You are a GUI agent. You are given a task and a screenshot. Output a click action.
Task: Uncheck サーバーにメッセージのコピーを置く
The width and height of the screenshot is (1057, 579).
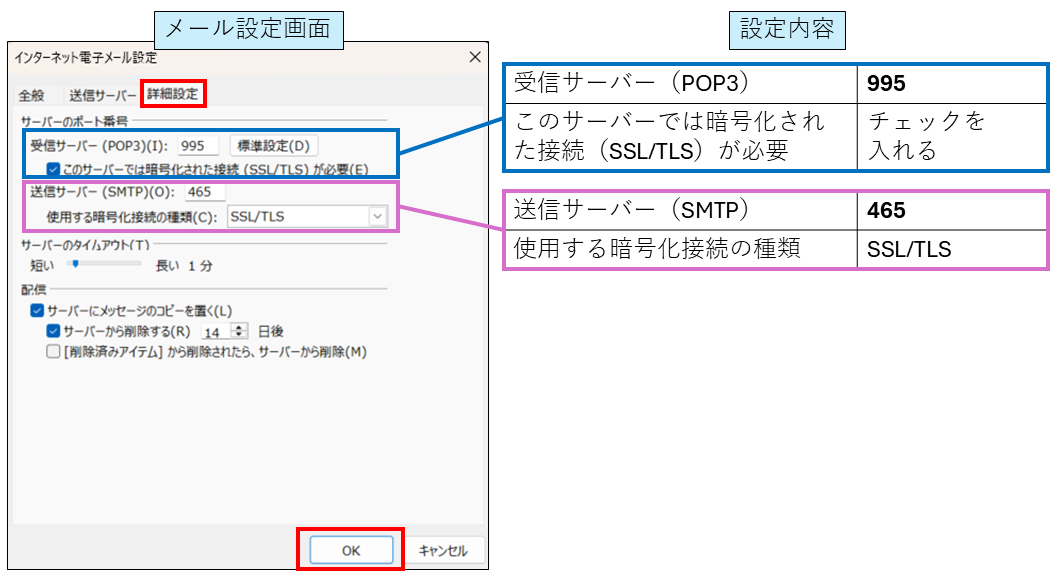37,310
